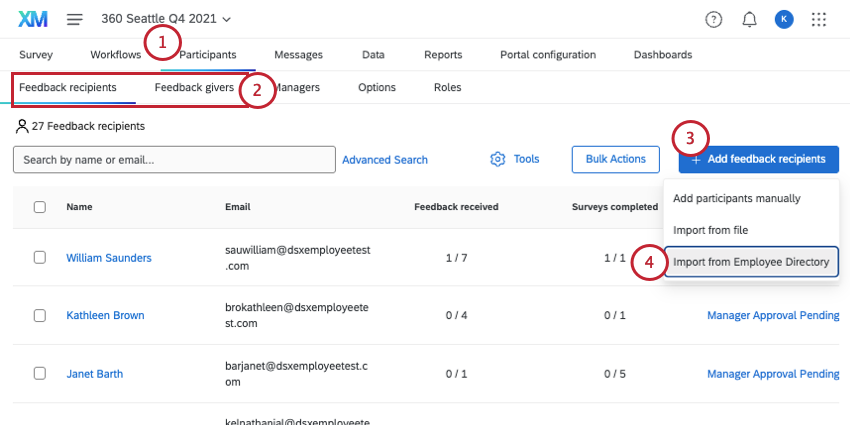
Task: Open the Roles sub-tab
Action: click(448, 87)
